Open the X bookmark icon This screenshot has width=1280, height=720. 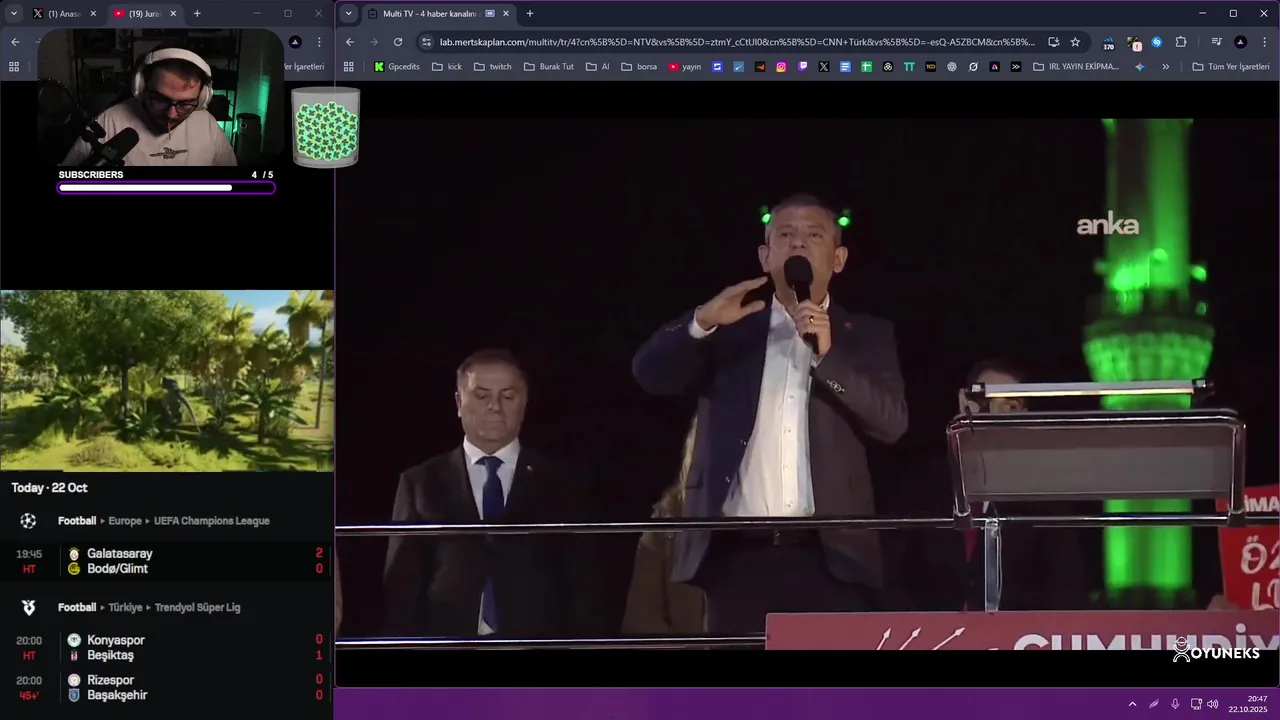coord(824,67)
